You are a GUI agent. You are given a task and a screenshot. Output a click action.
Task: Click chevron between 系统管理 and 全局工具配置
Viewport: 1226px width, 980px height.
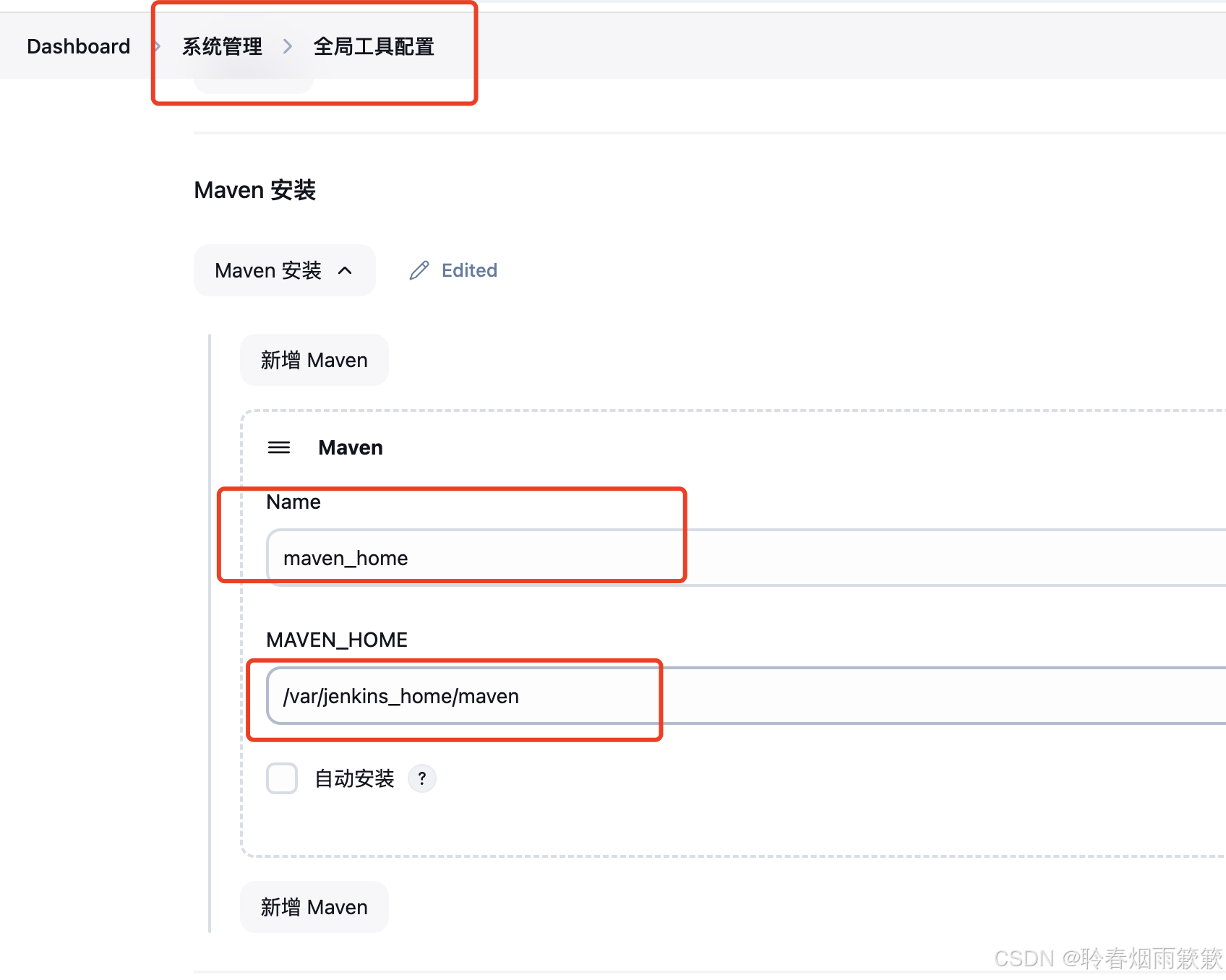(288, 46)
